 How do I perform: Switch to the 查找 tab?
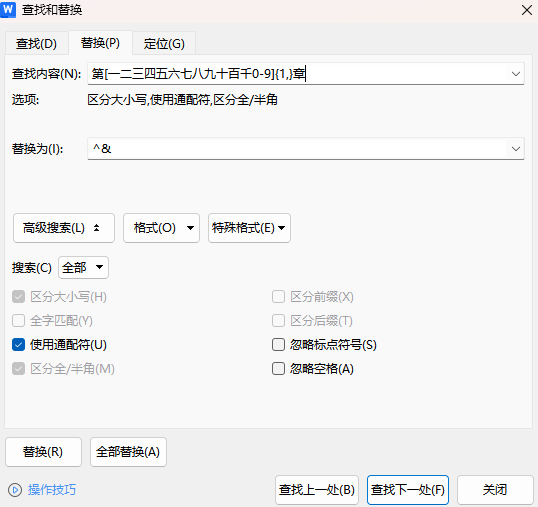(36, 44)
